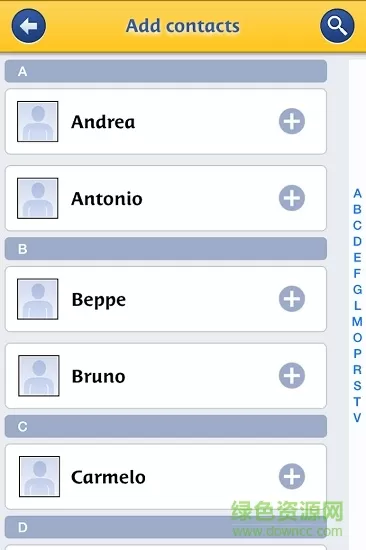Jump to letter M in index
Screen dimensions: 366x550
point(357,321)
